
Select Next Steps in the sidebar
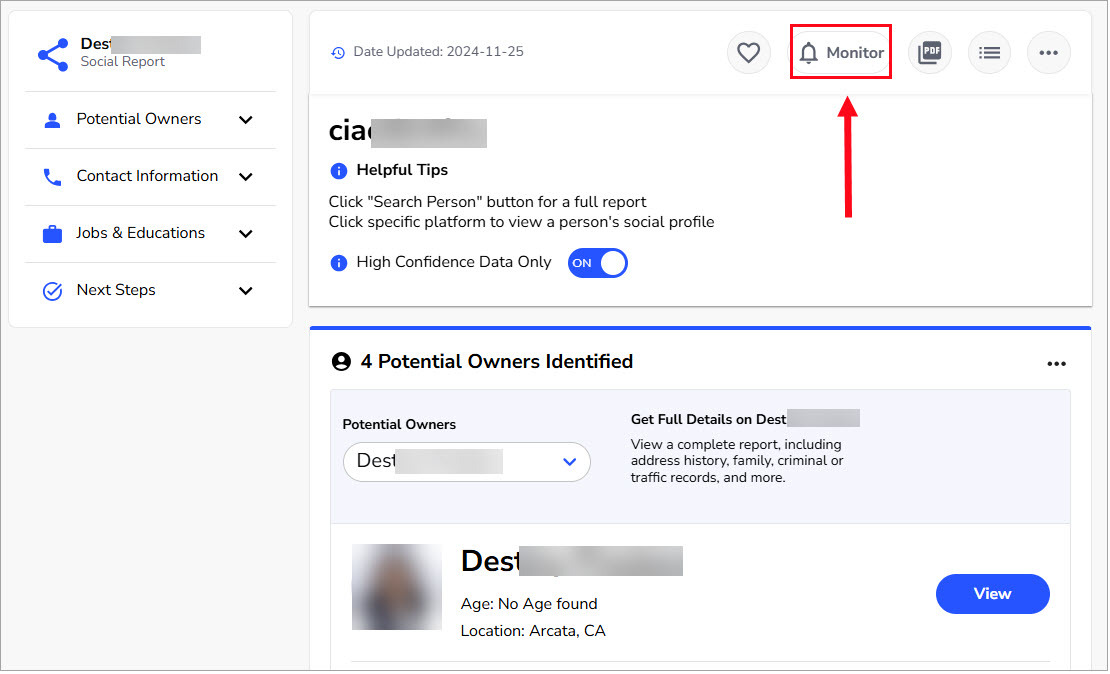(116, 290)
